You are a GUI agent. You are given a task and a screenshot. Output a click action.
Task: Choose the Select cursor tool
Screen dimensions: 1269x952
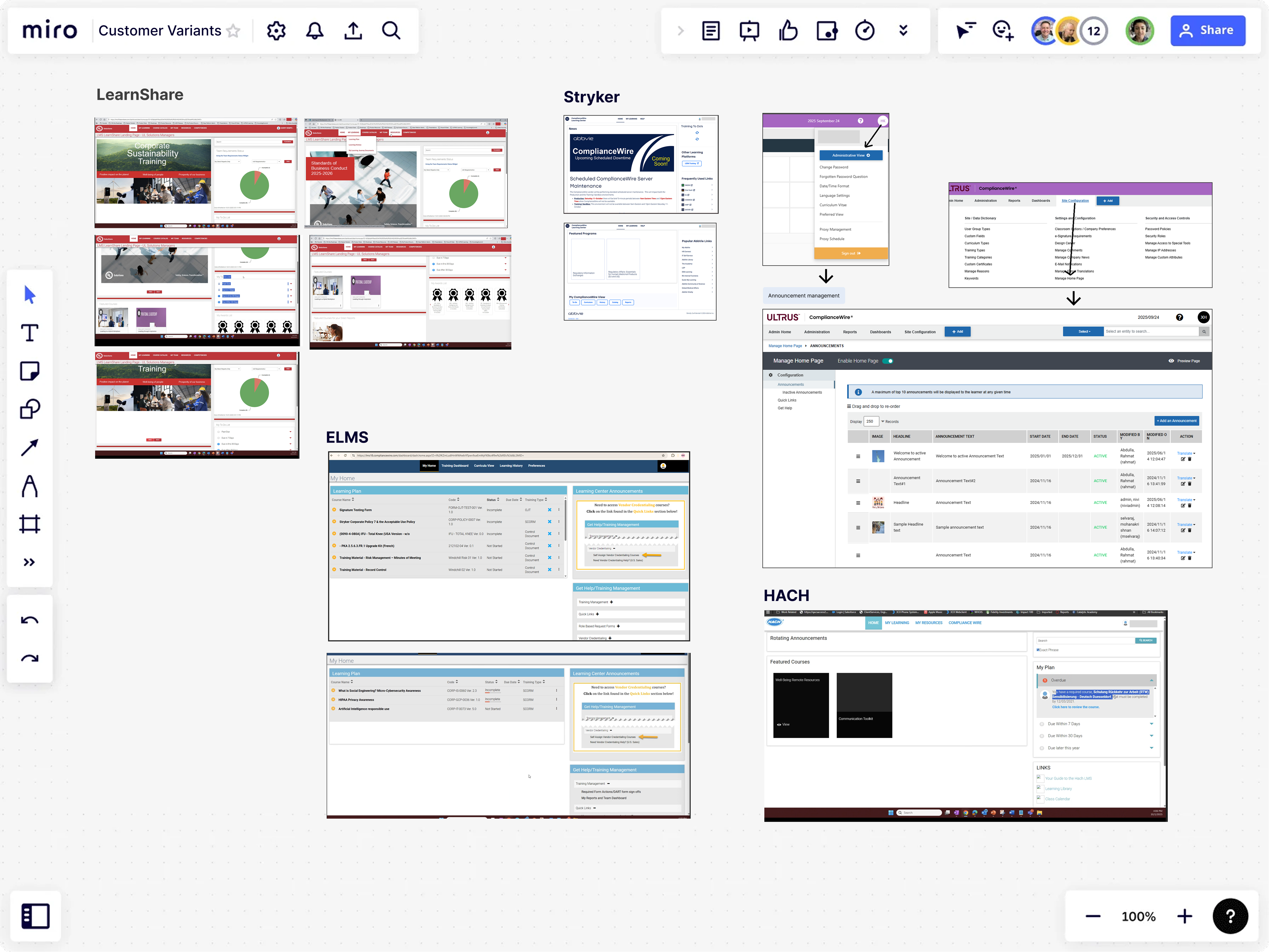(x=30, y=295)
